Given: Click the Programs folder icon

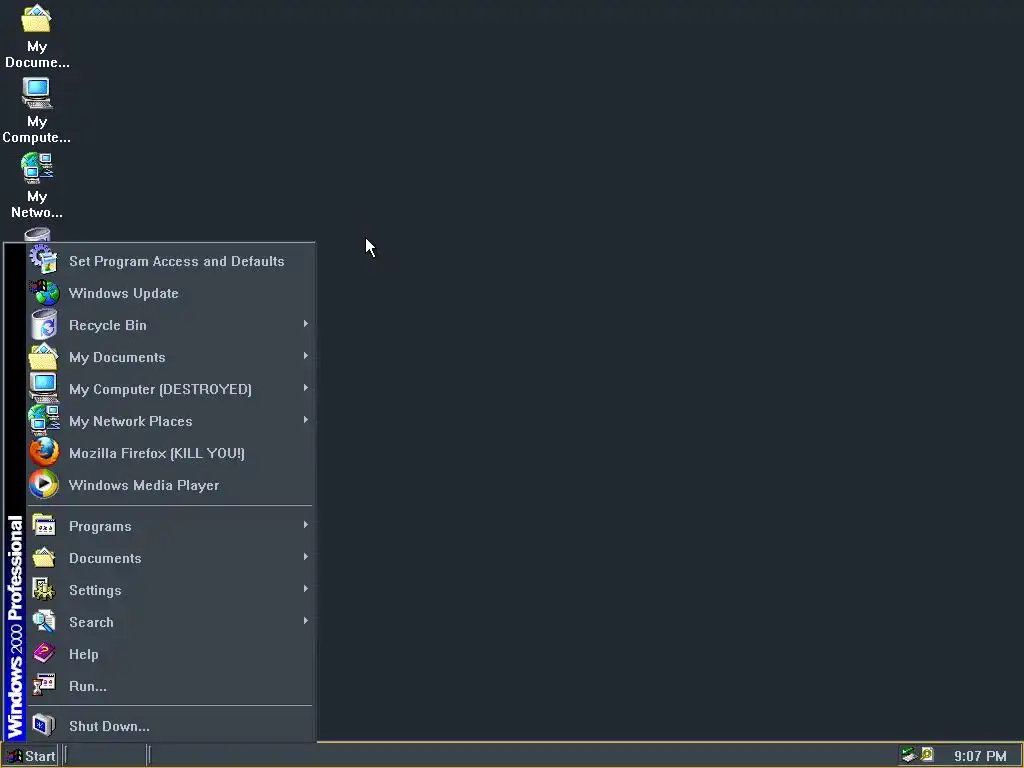Looking at the screenshot, I should point(44,526).
